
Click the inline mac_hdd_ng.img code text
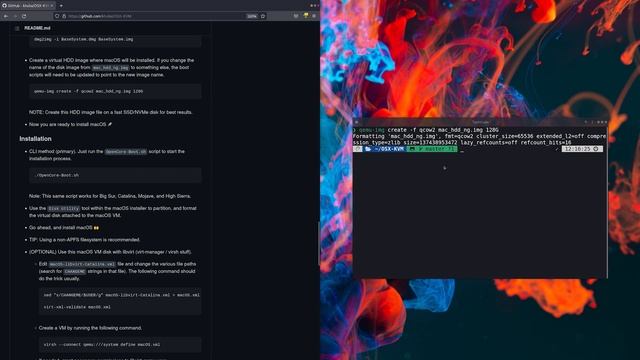click(110, 68)
